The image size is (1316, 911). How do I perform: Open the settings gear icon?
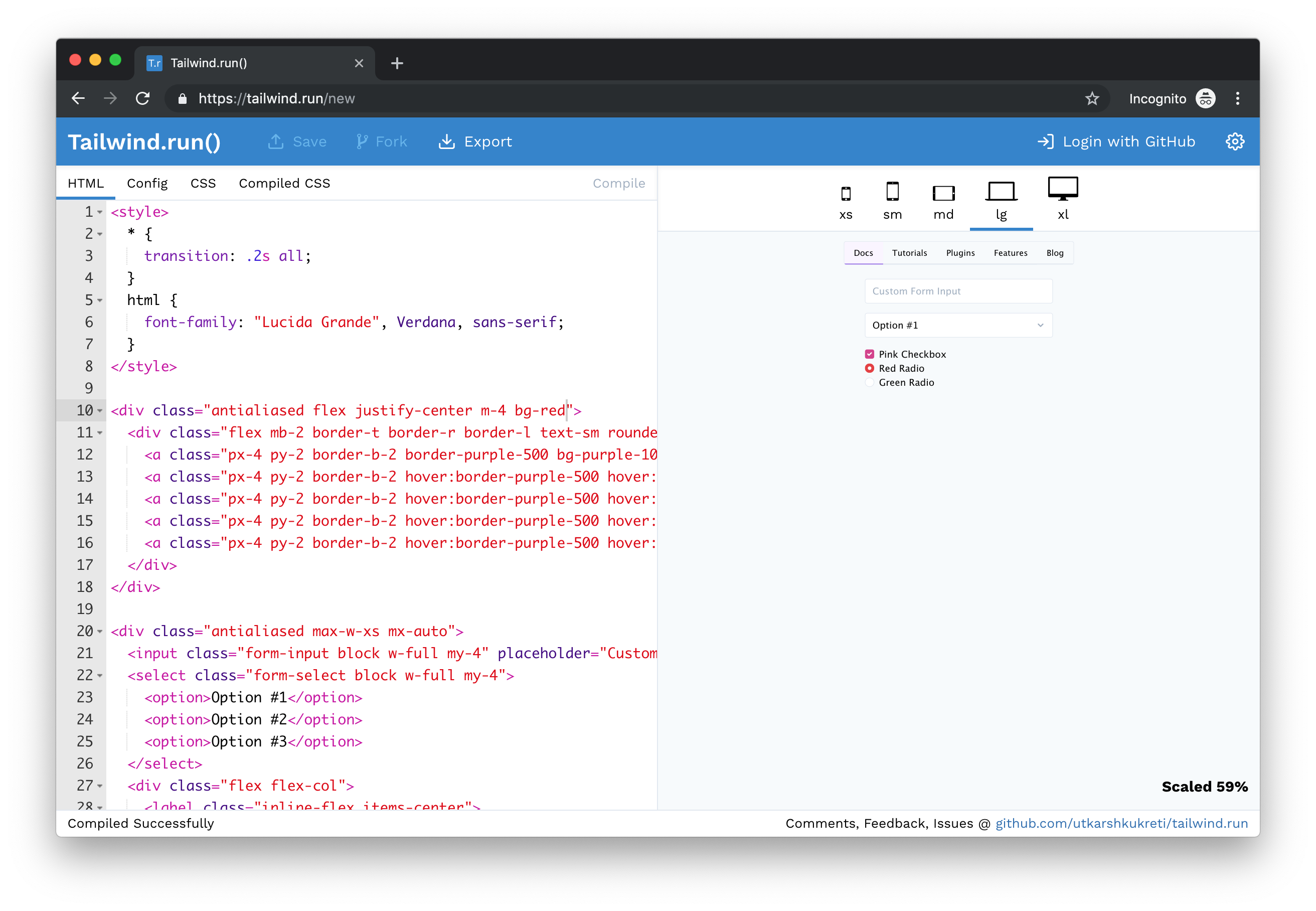click(1234, 141)
